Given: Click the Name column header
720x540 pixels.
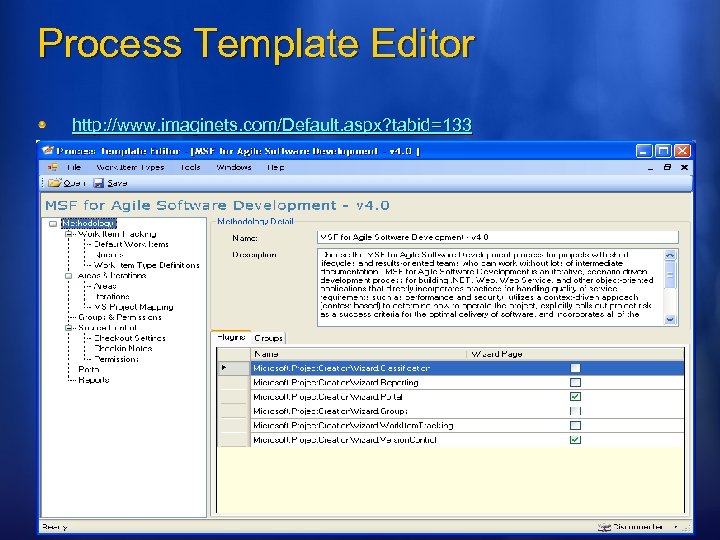Looking at the screenshot, I should point(358,354).
